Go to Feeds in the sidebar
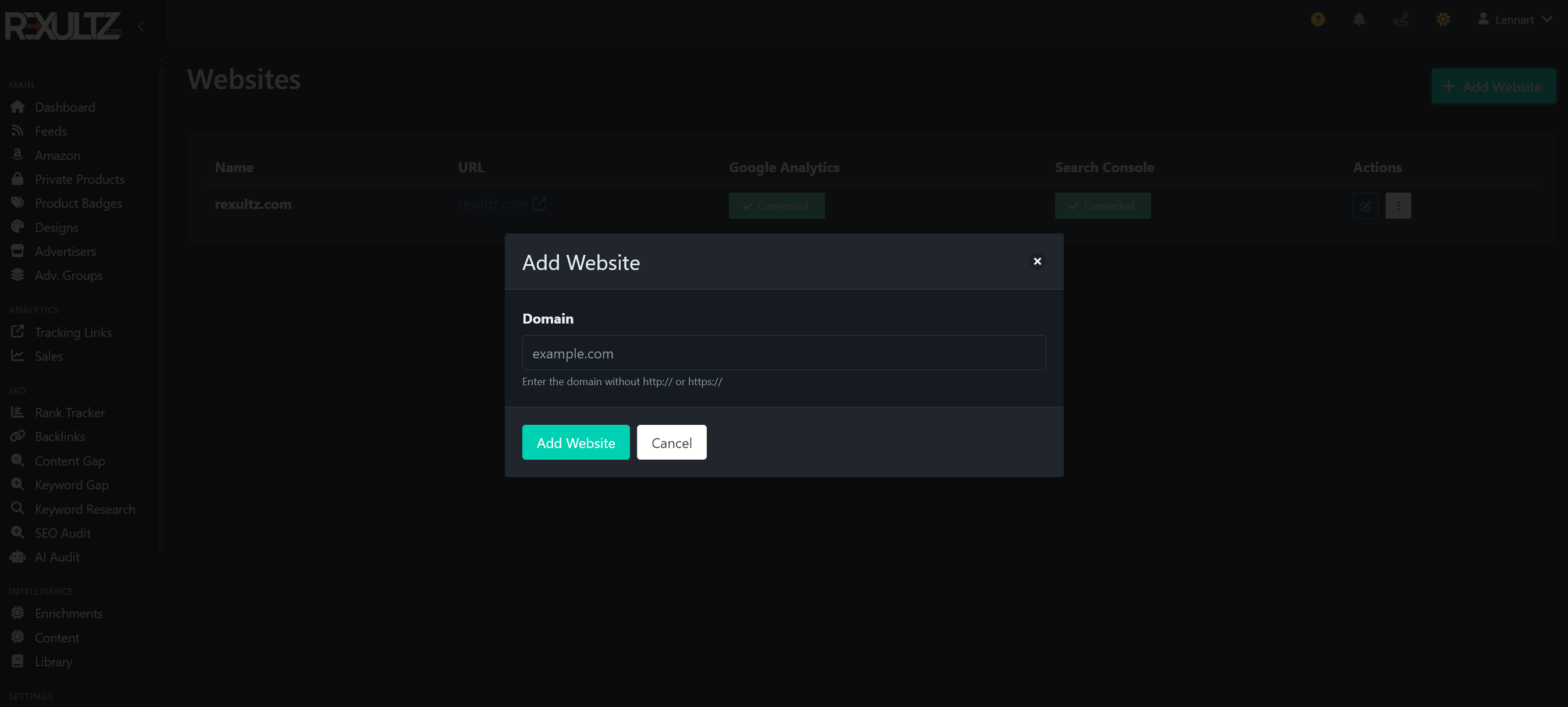The height and width of the screenshot is (707, 1568). 51,131
